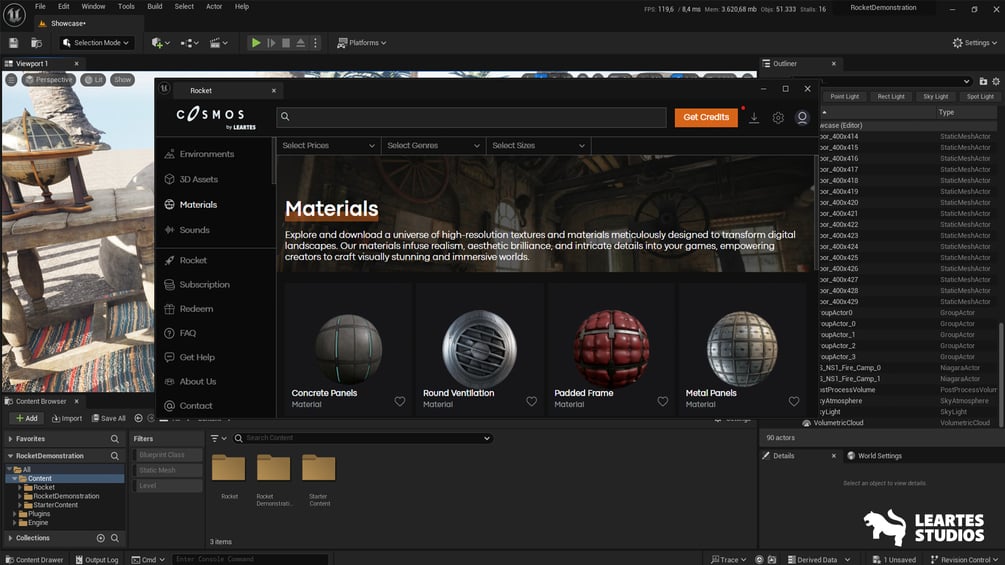Open the Starter Content folder thumbnail
The image size is (1005, 565).
pos(319,468)
